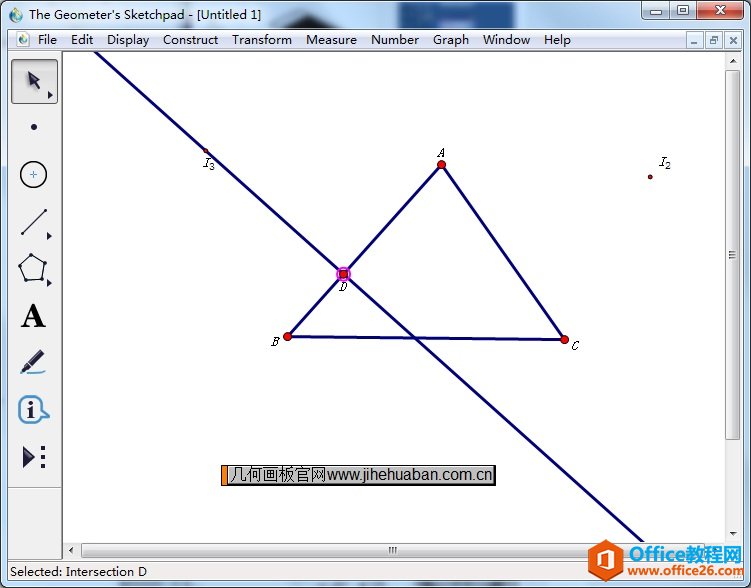Select the Arrow selection tool

[x=34, y=81]
